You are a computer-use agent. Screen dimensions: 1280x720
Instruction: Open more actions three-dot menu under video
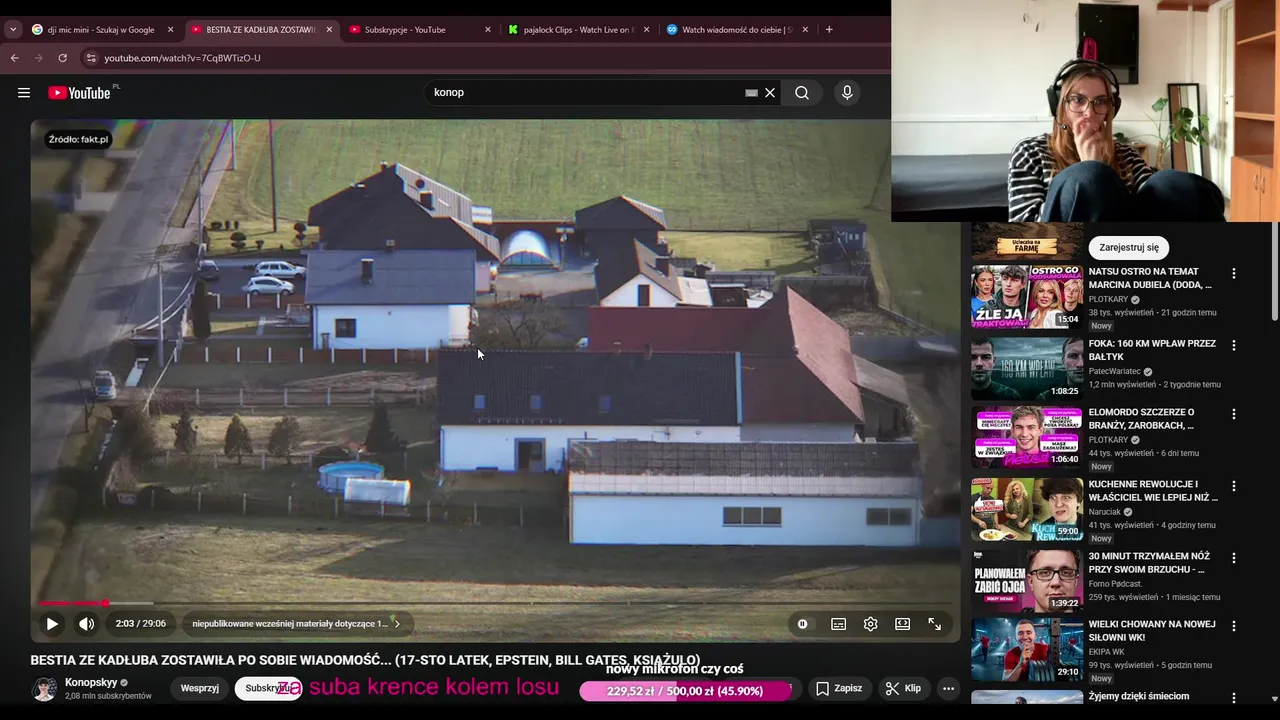[x=948, y=689]
